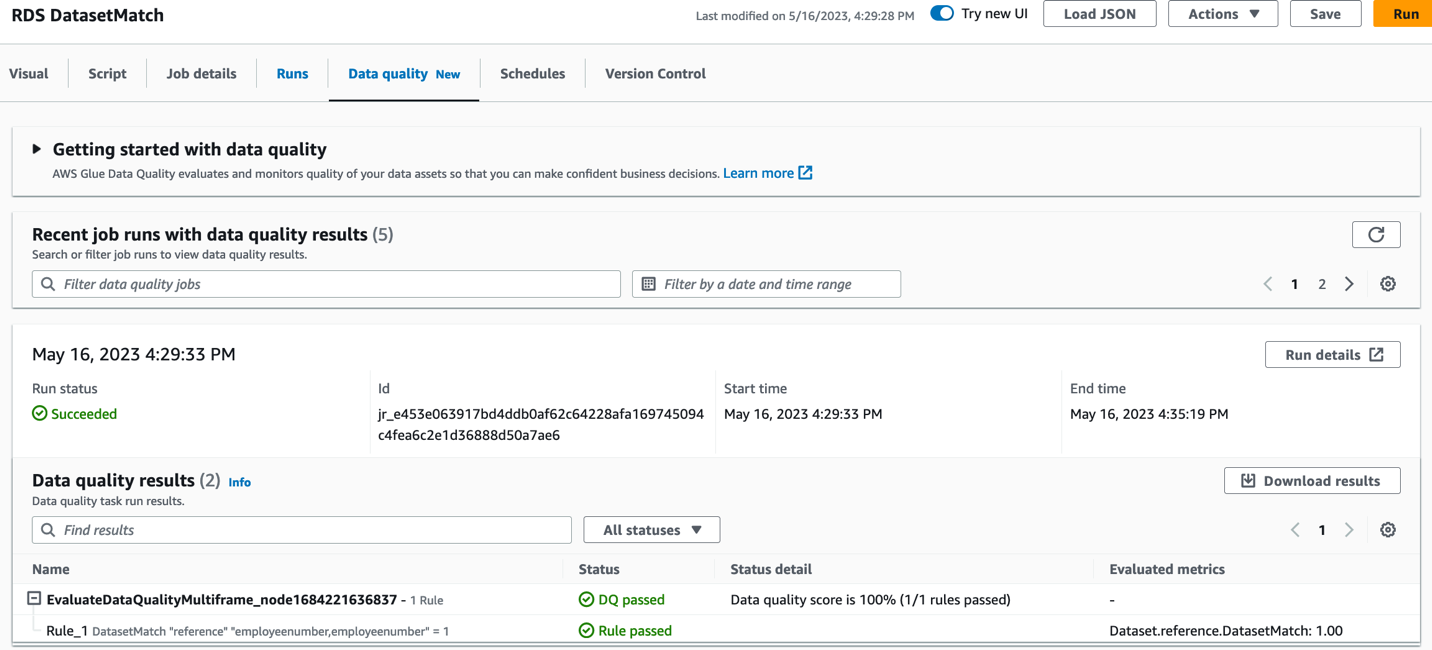Refresh the recent job runs list
The height and width of the screenshot is (650, 1432).
tap(1376, 234)
